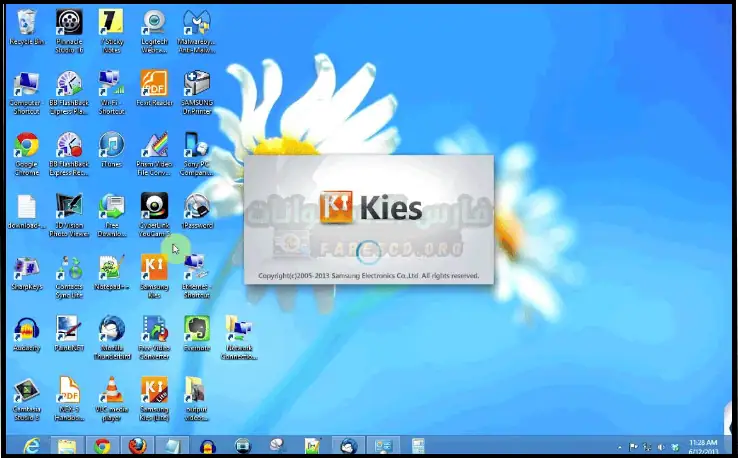Open the Samsung Kies desktop shortcut
Screen dimensions: 738x458
click(154, 271)
